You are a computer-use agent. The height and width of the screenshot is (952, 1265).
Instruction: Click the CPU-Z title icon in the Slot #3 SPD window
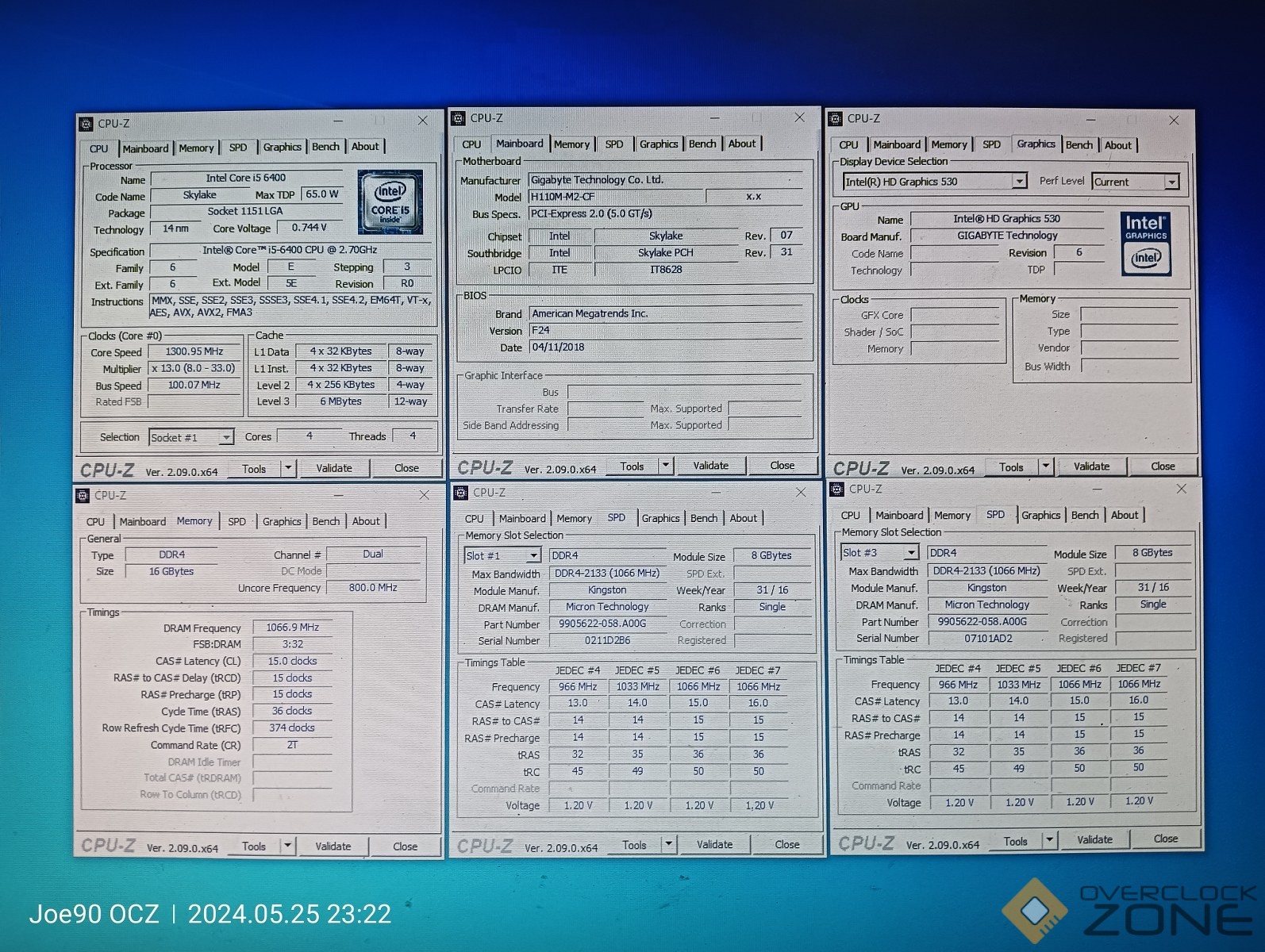pyautogui.click(x=836, y=489)
